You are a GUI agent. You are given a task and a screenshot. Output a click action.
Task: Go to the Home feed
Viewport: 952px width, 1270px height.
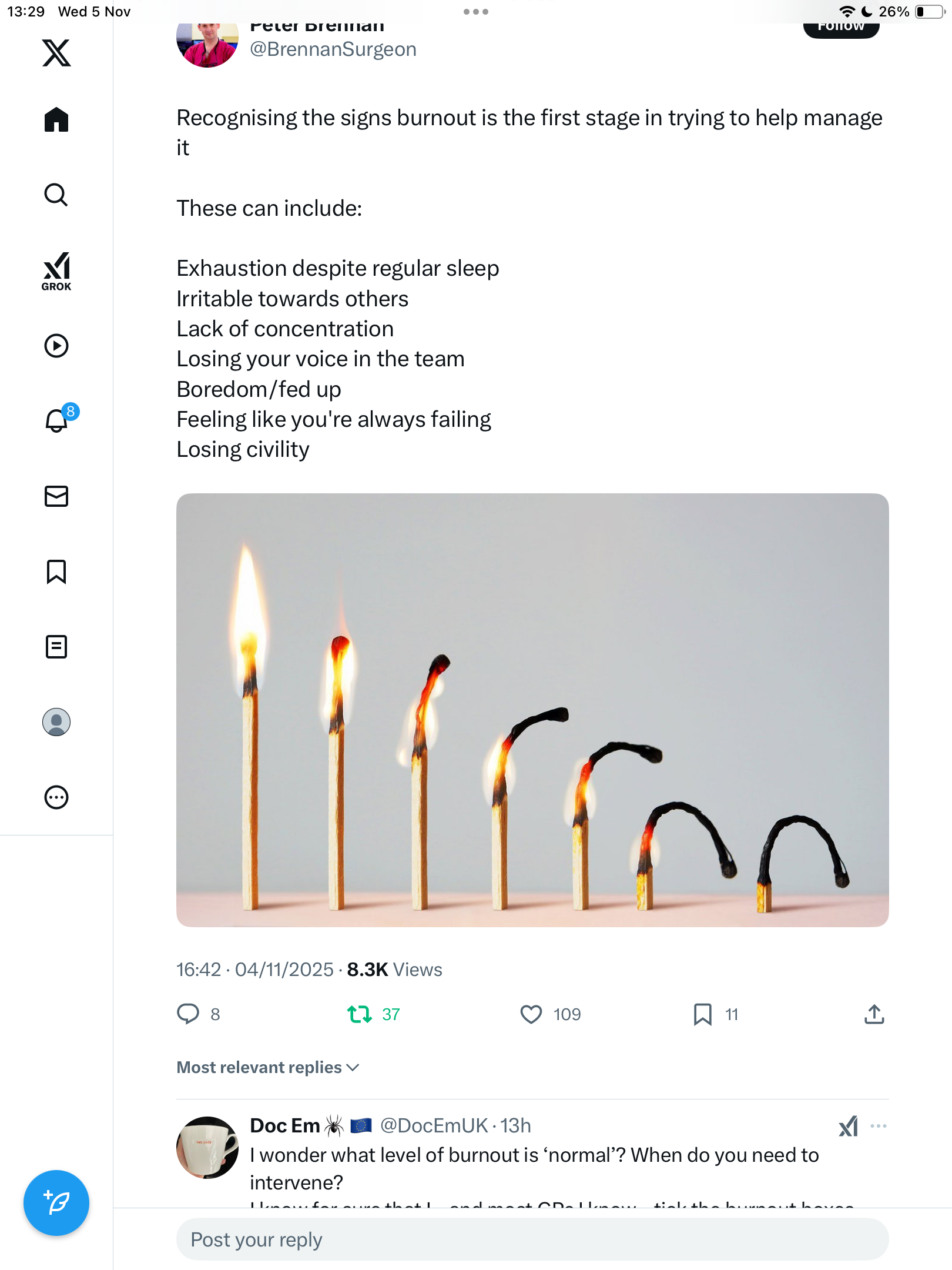[x=56, y=120]
